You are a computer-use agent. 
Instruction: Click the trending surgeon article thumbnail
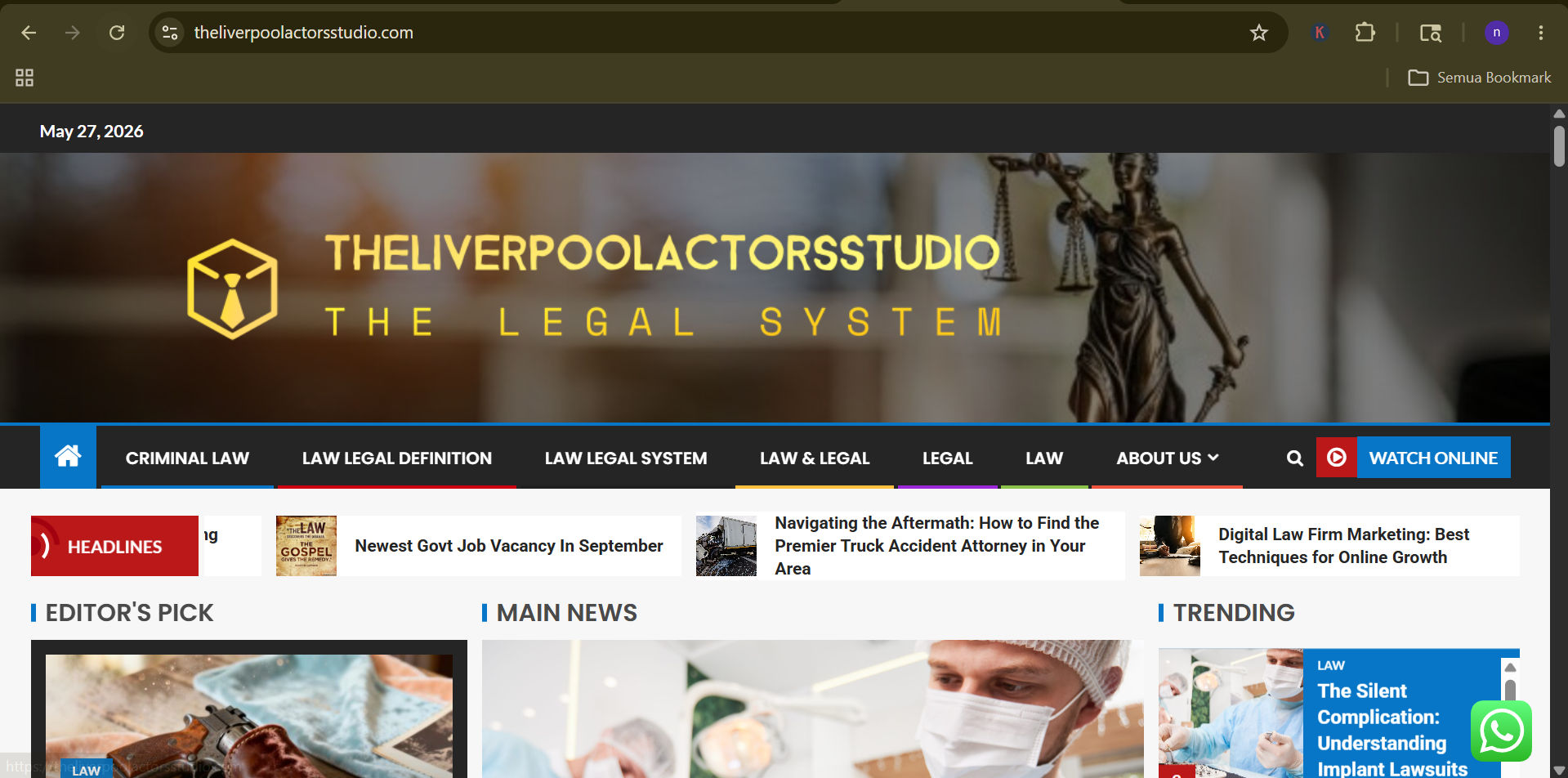(x=1231, y=713)
